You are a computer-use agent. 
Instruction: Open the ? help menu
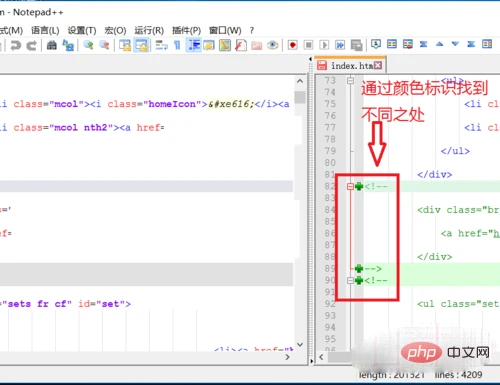coord(252,30)
